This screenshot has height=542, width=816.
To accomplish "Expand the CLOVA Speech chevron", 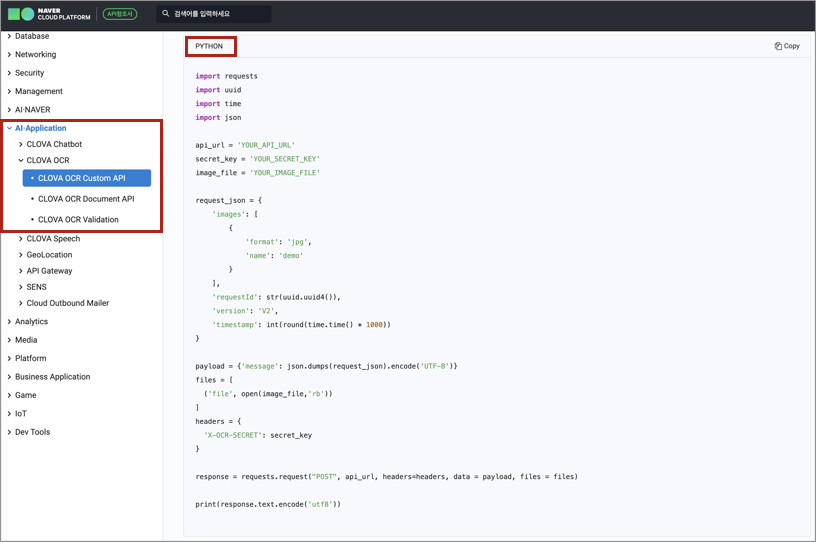I will point(21,238).
